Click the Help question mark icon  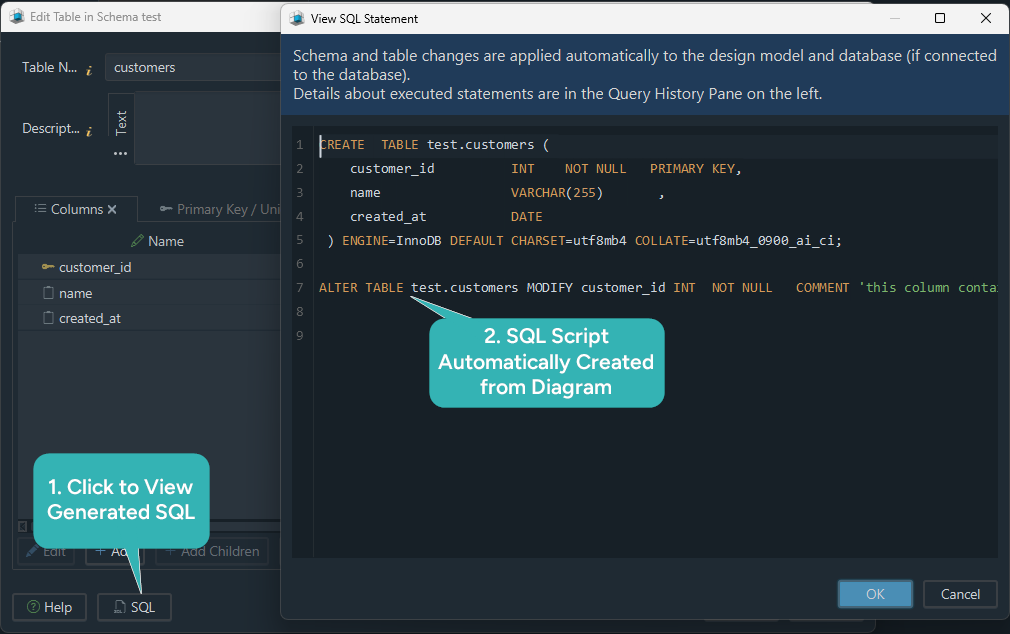[x=33, y=607]
